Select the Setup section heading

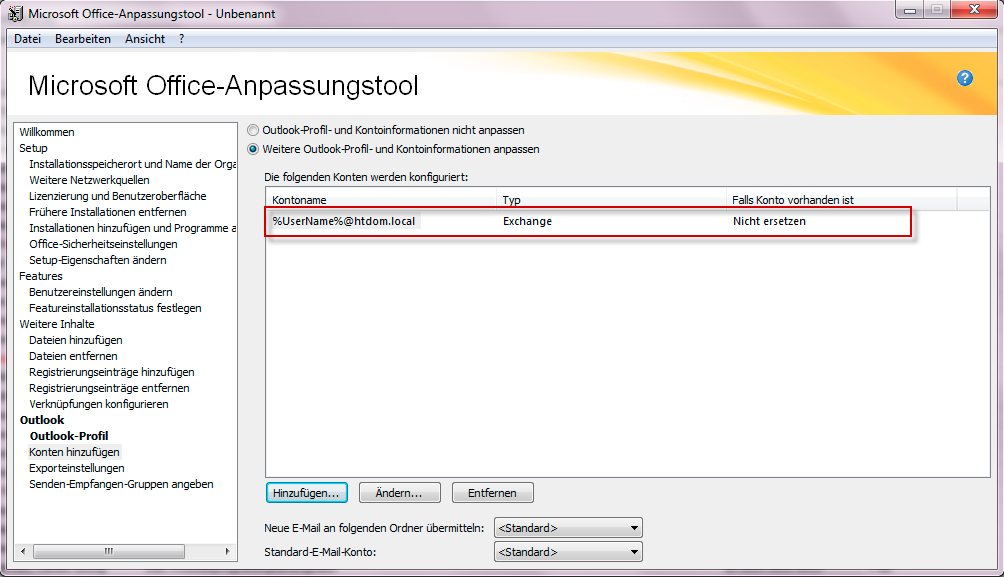point(33,148)
